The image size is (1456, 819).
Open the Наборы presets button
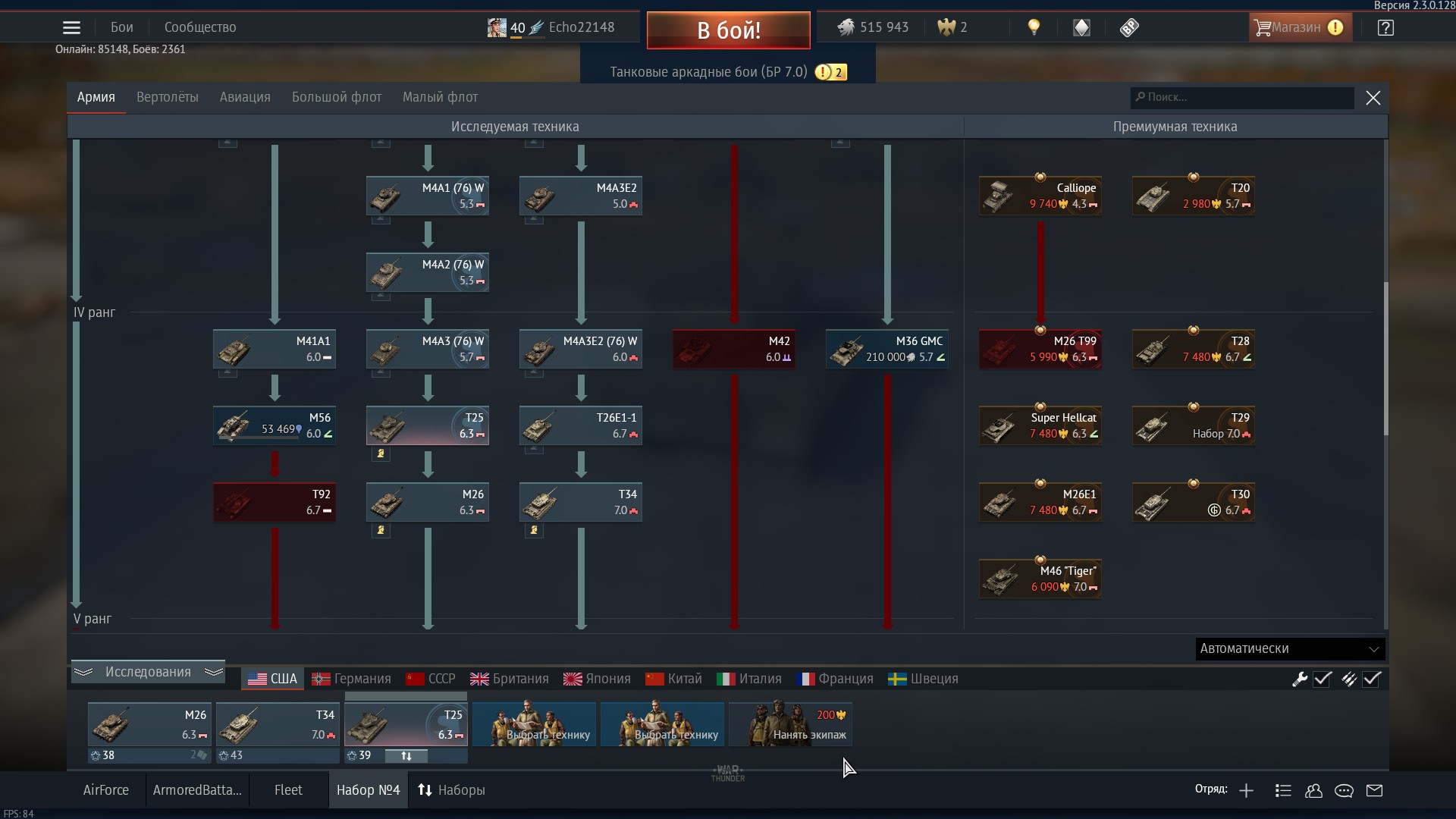tap(451, 790)
